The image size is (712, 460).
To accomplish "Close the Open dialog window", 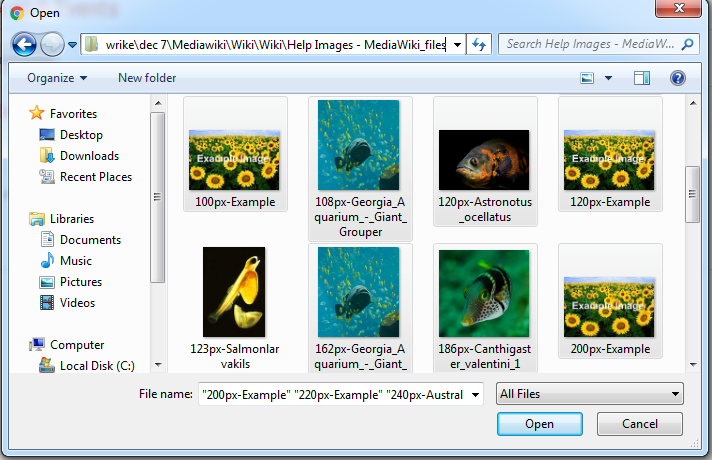I will (678, 8).
